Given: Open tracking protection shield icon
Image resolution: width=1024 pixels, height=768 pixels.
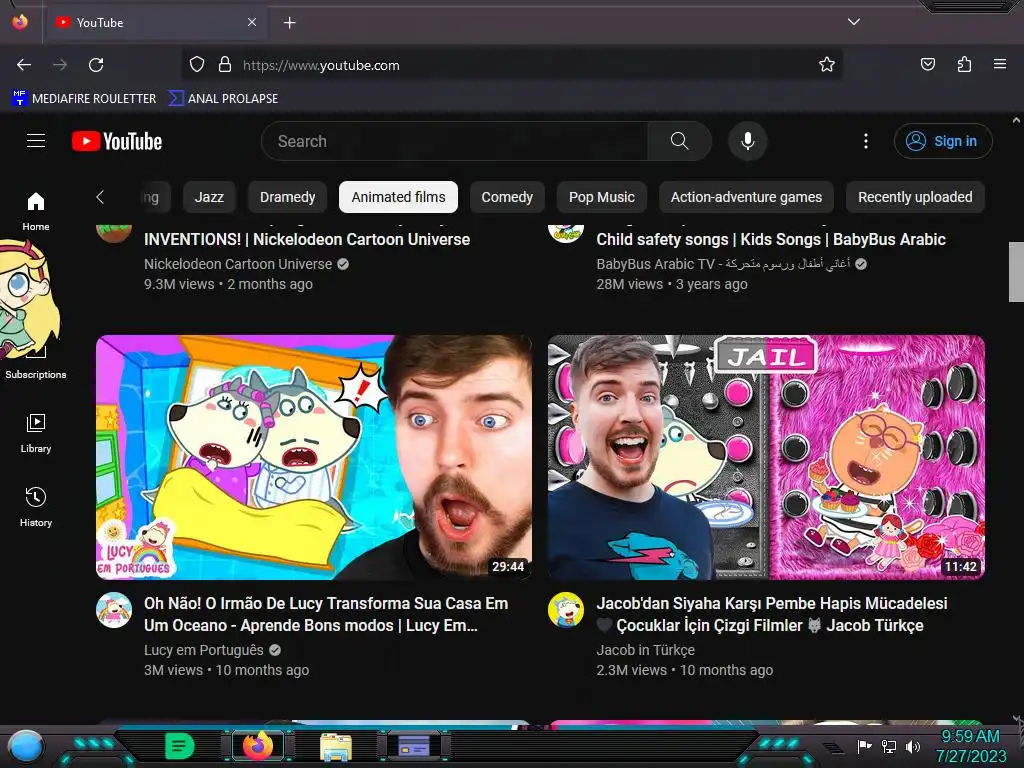Looking at the screenshot, I should (x=197, y=65).
